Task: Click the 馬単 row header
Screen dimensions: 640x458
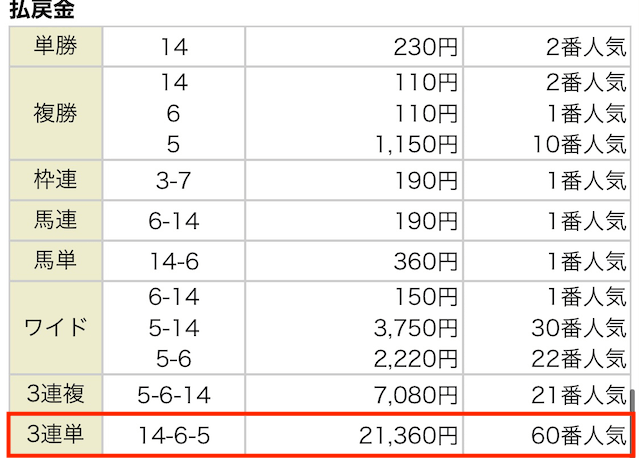Action: click(56, 260)
